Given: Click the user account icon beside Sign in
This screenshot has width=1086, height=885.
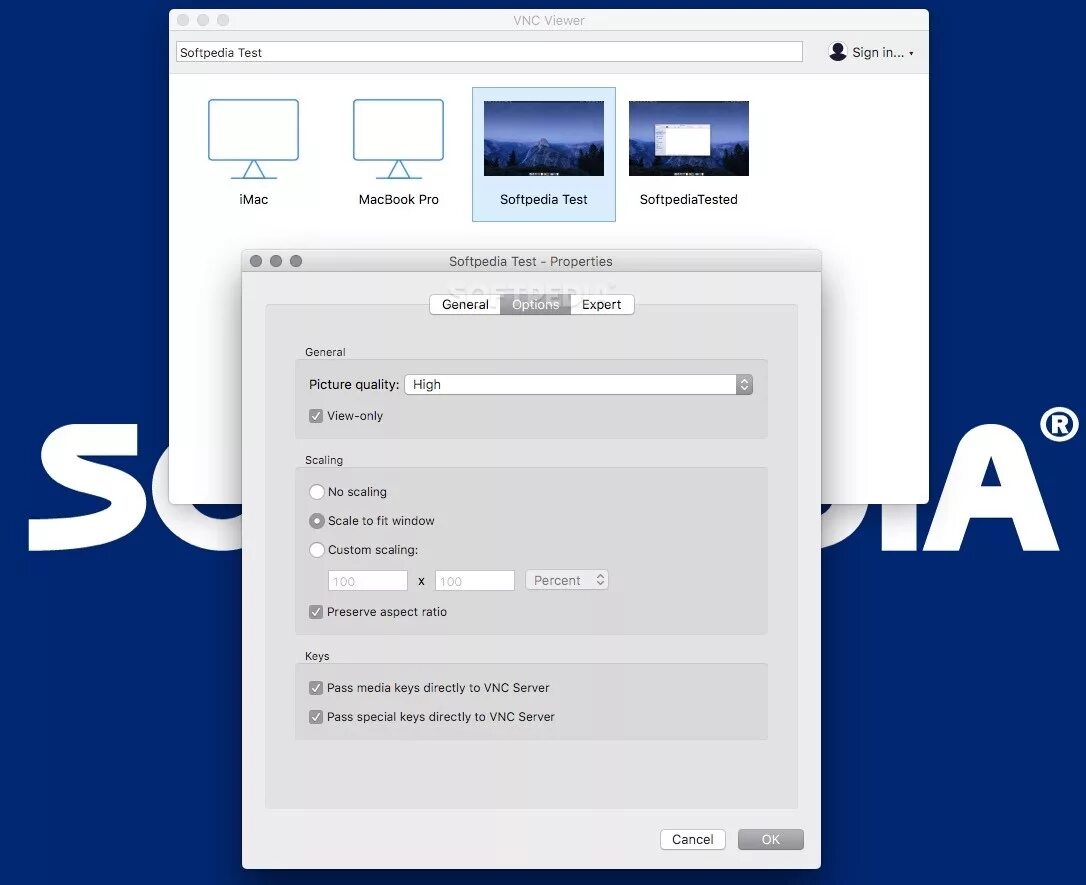Looking at the screenshot, I should tap(837, 52).
